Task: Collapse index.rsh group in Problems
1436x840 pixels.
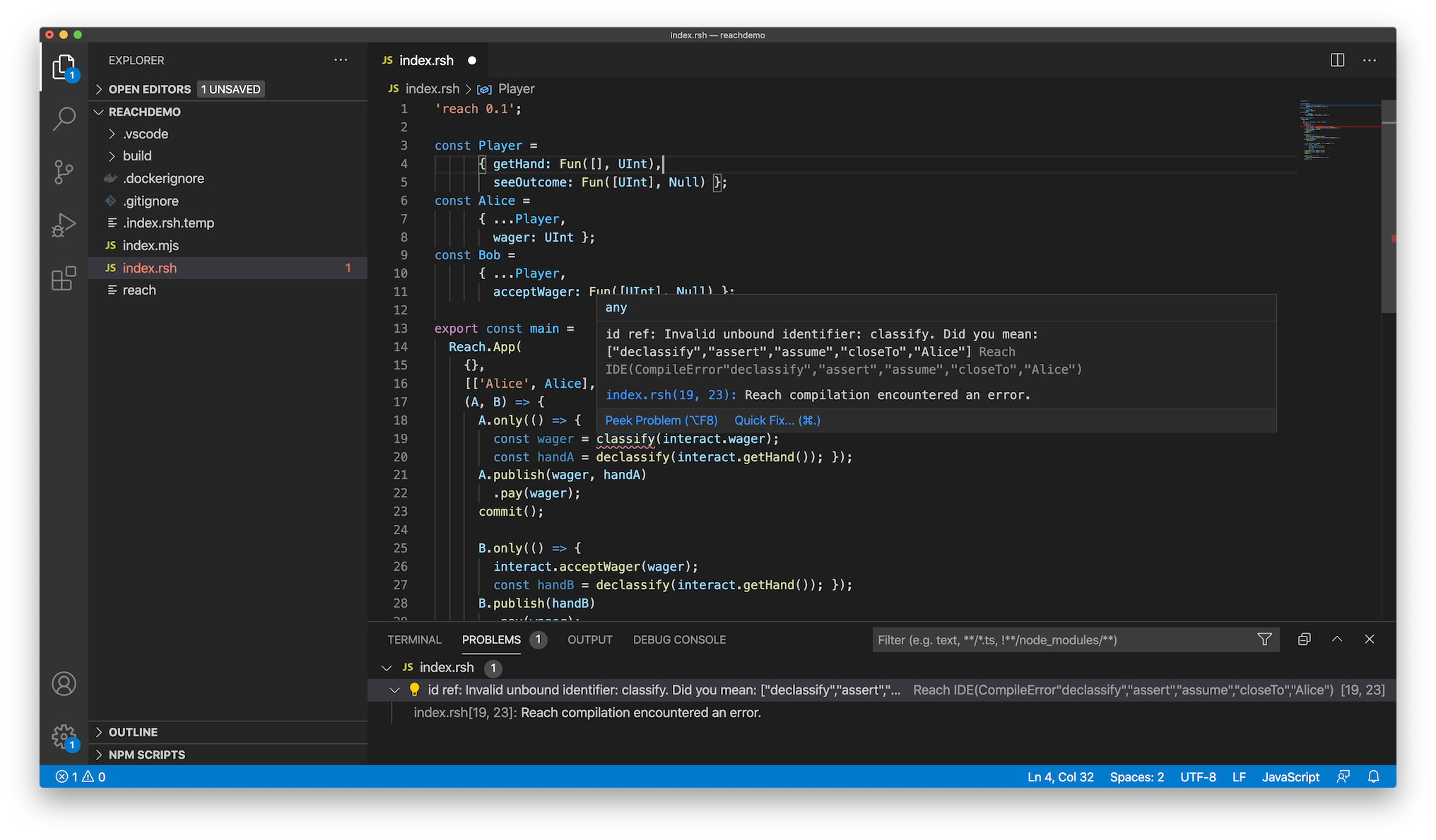Action: 387,668
